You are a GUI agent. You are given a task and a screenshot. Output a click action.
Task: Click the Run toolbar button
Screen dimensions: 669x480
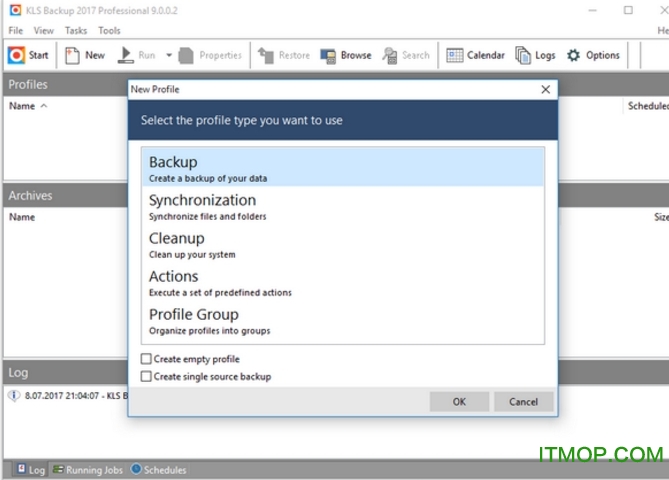click(x=137, y=55)
